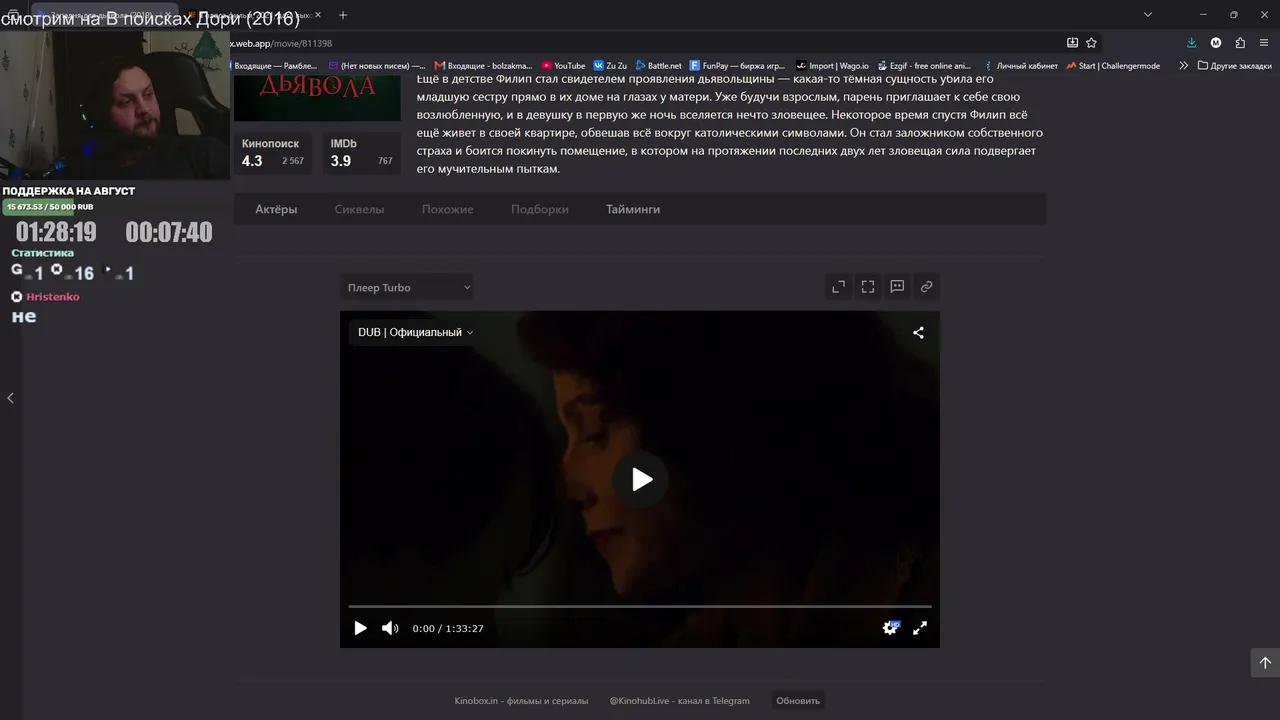Open the YouTube bookmark

563,66
